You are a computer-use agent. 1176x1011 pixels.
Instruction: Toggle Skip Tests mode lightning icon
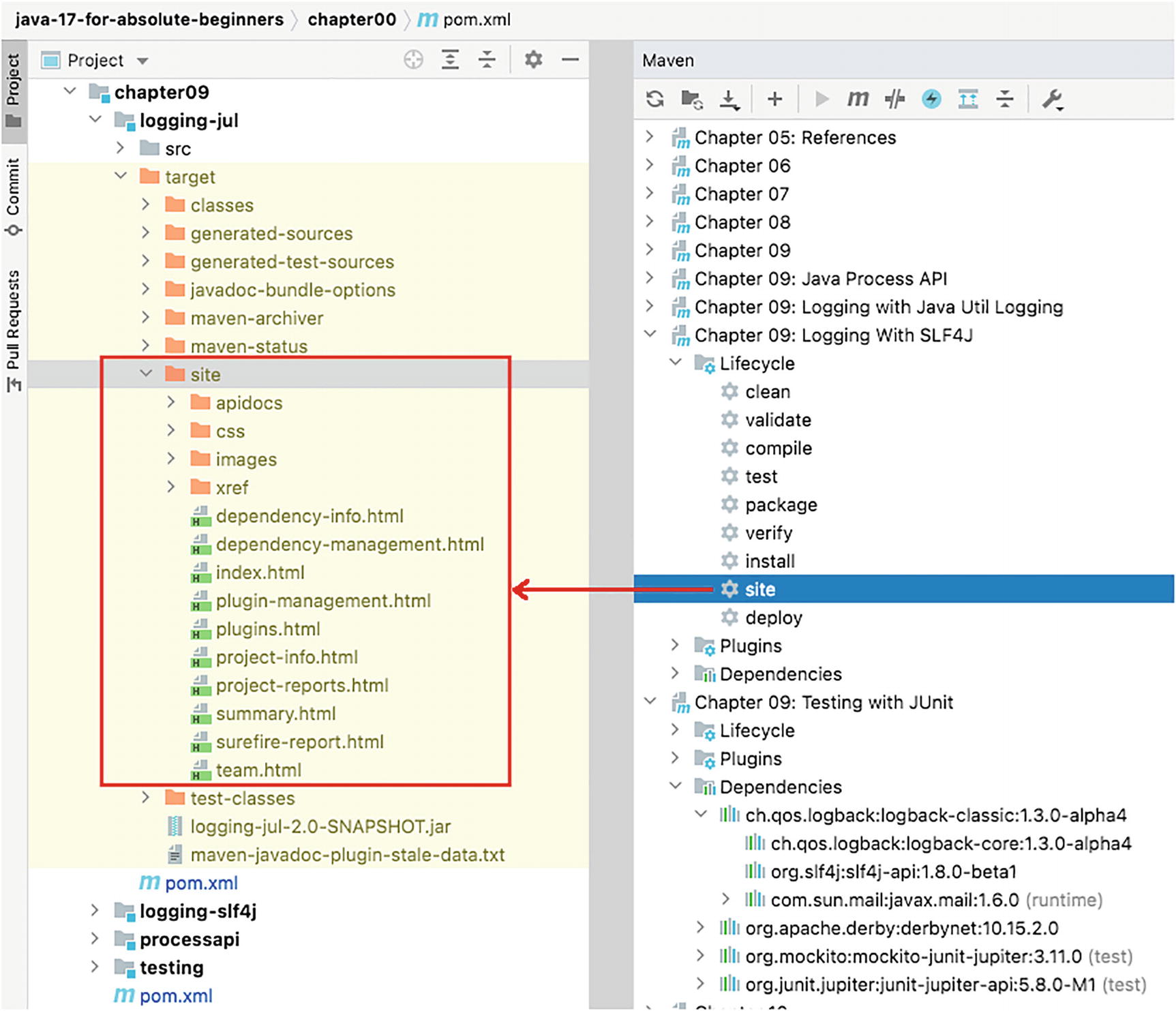[931, 99]
